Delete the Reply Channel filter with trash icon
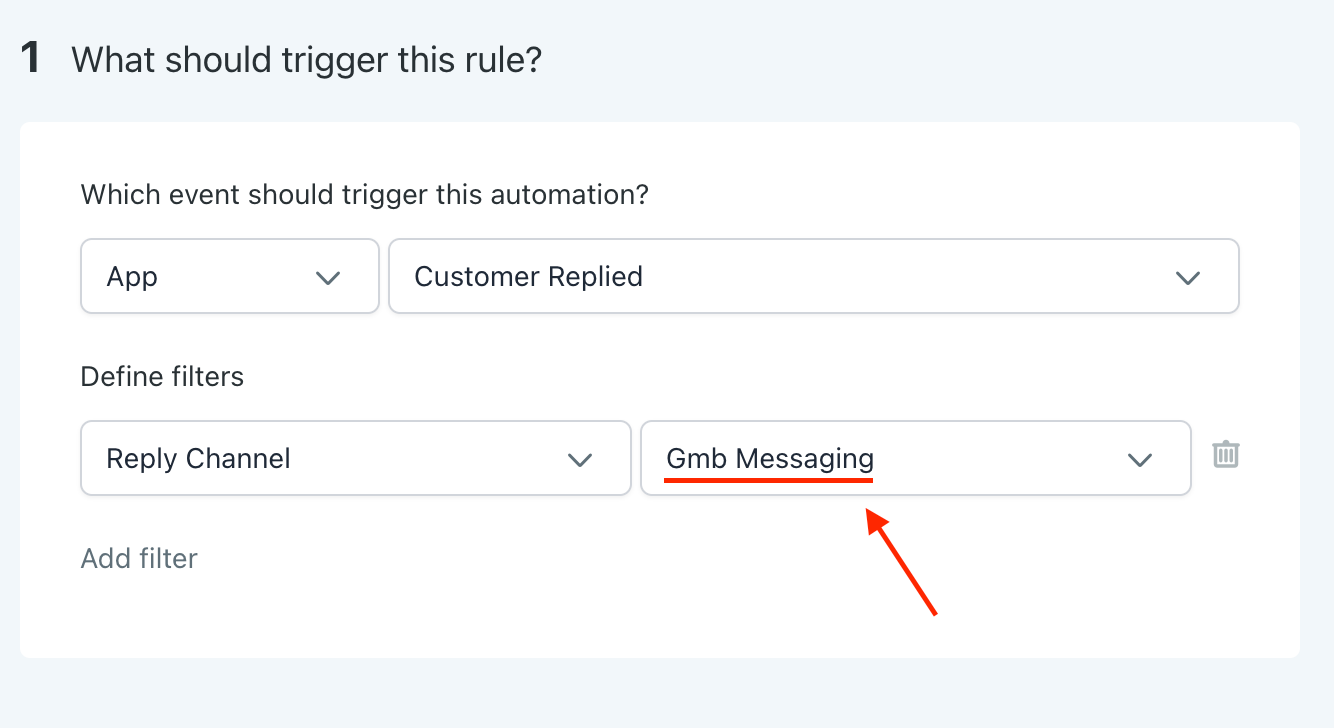This screenshot has width=1334, height=728. 1226,455
